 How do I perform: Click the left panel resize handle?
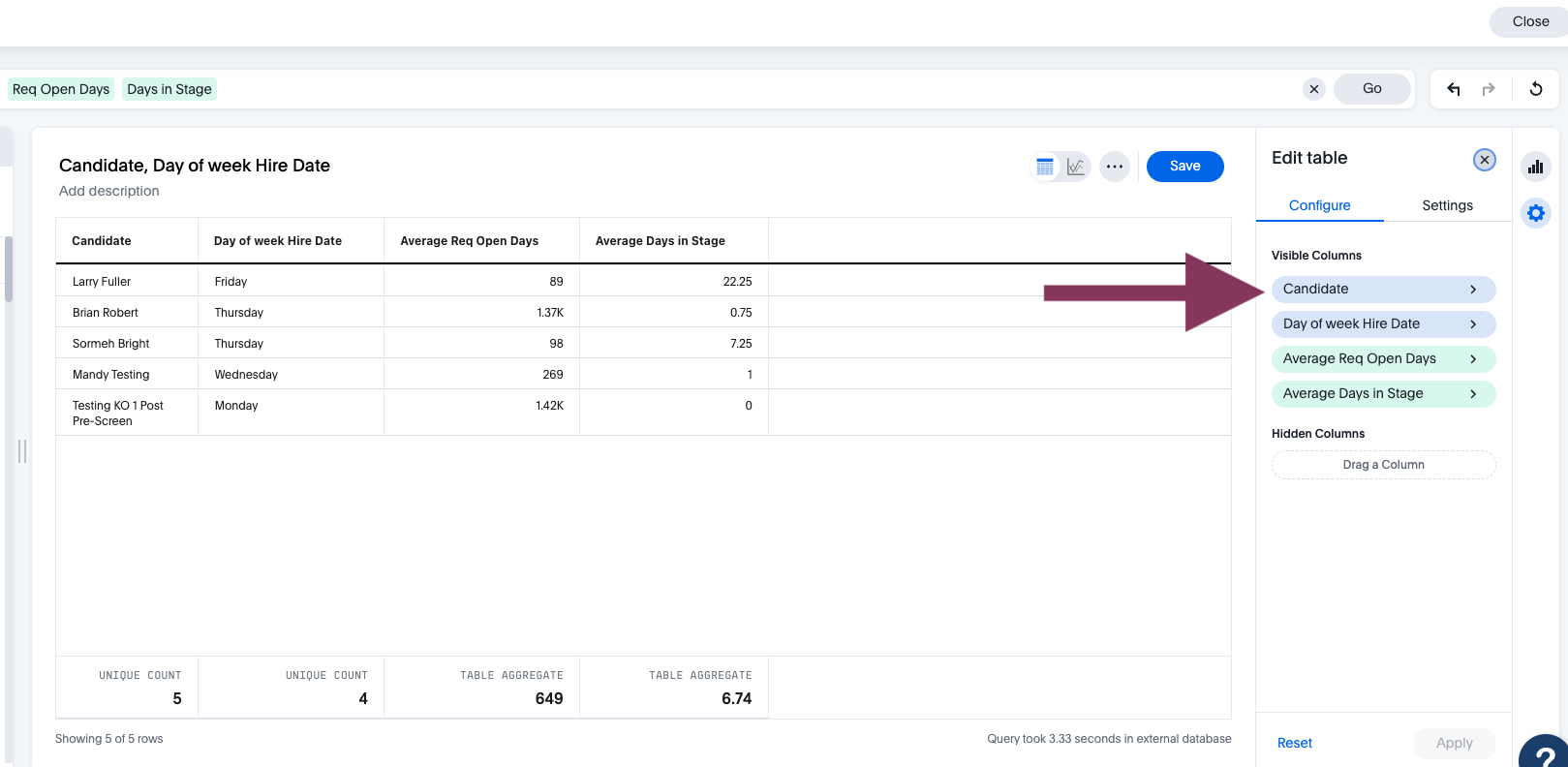pos(21,451)
